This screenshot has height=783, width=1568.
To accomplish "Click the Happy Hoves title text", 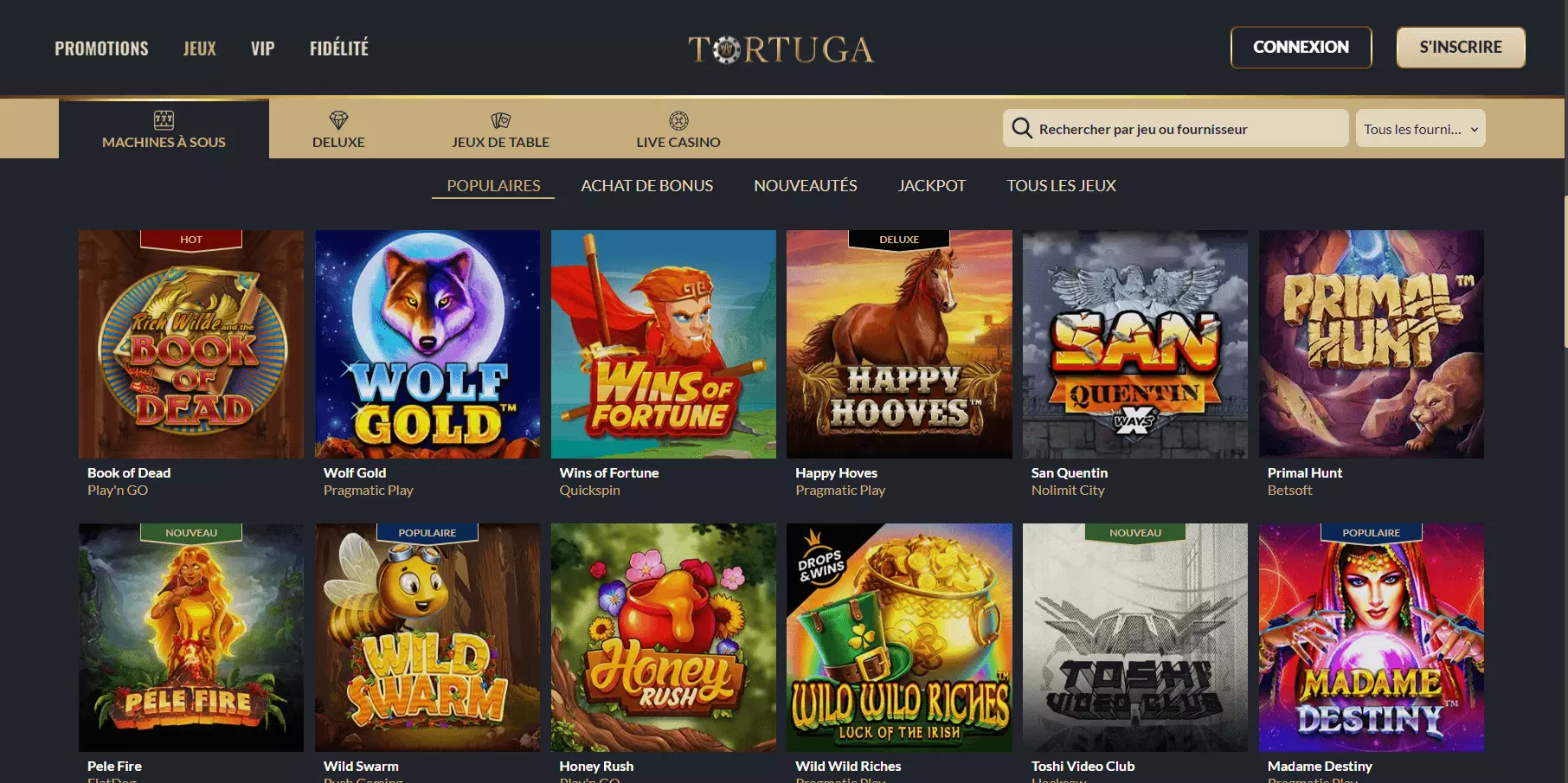I will click(x=837, y=472).
